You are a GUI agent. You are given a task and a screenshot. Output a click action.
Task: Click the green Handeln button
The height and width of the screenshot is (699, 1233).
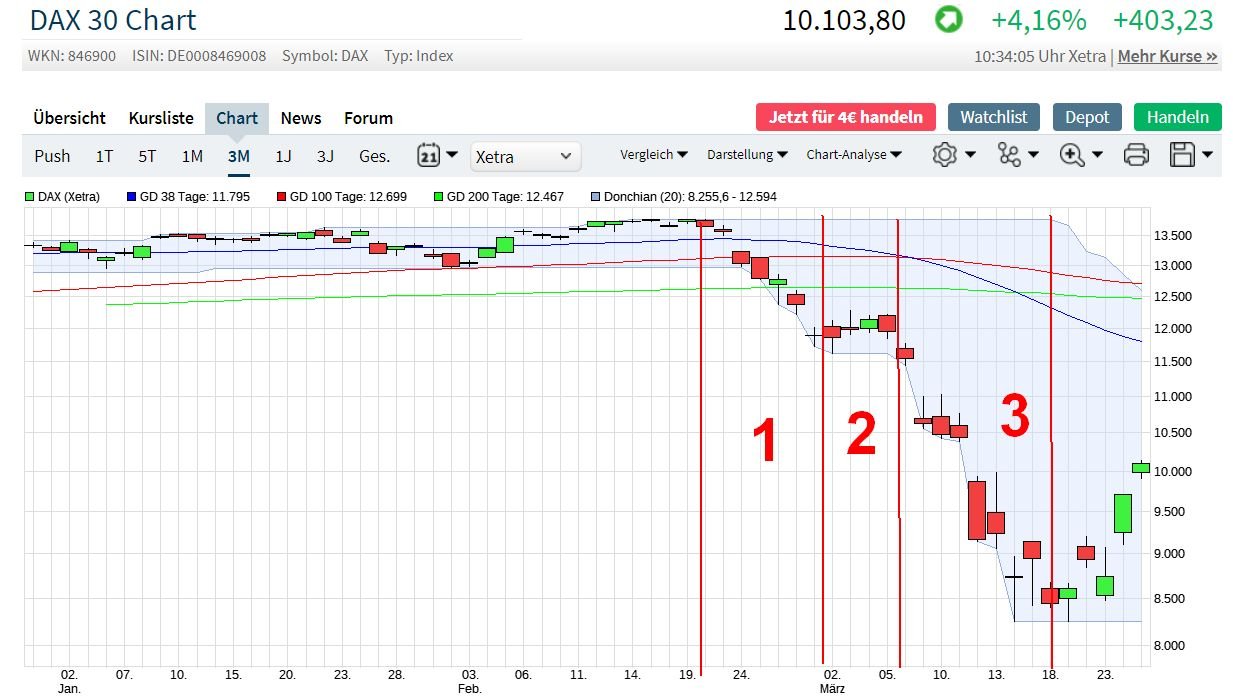1178,117
